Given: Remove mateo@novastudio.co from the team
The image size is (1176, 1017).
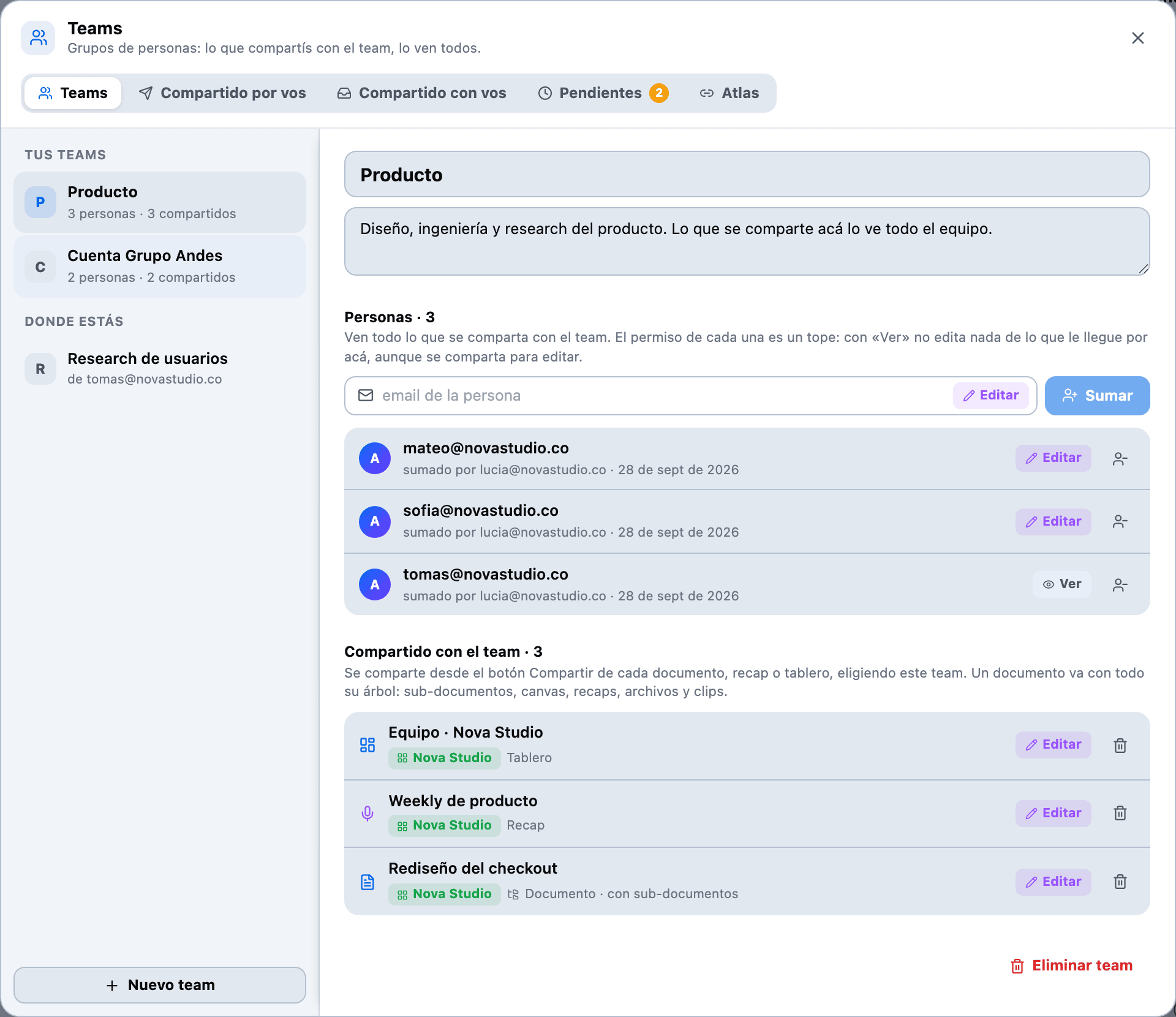Looking at the screenshot, I should (x=1120, y=458).
